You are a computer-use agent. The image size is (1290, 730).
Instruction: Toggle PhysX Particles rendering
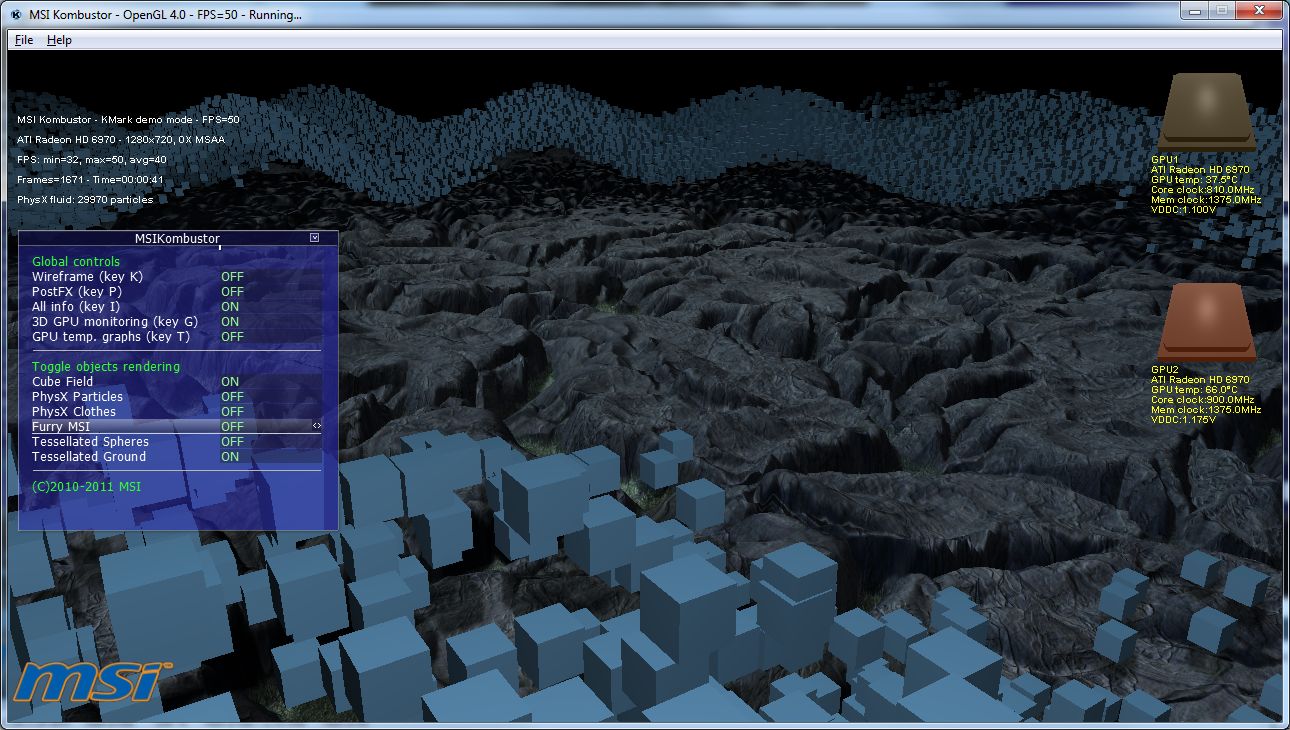tap(178, 397)
